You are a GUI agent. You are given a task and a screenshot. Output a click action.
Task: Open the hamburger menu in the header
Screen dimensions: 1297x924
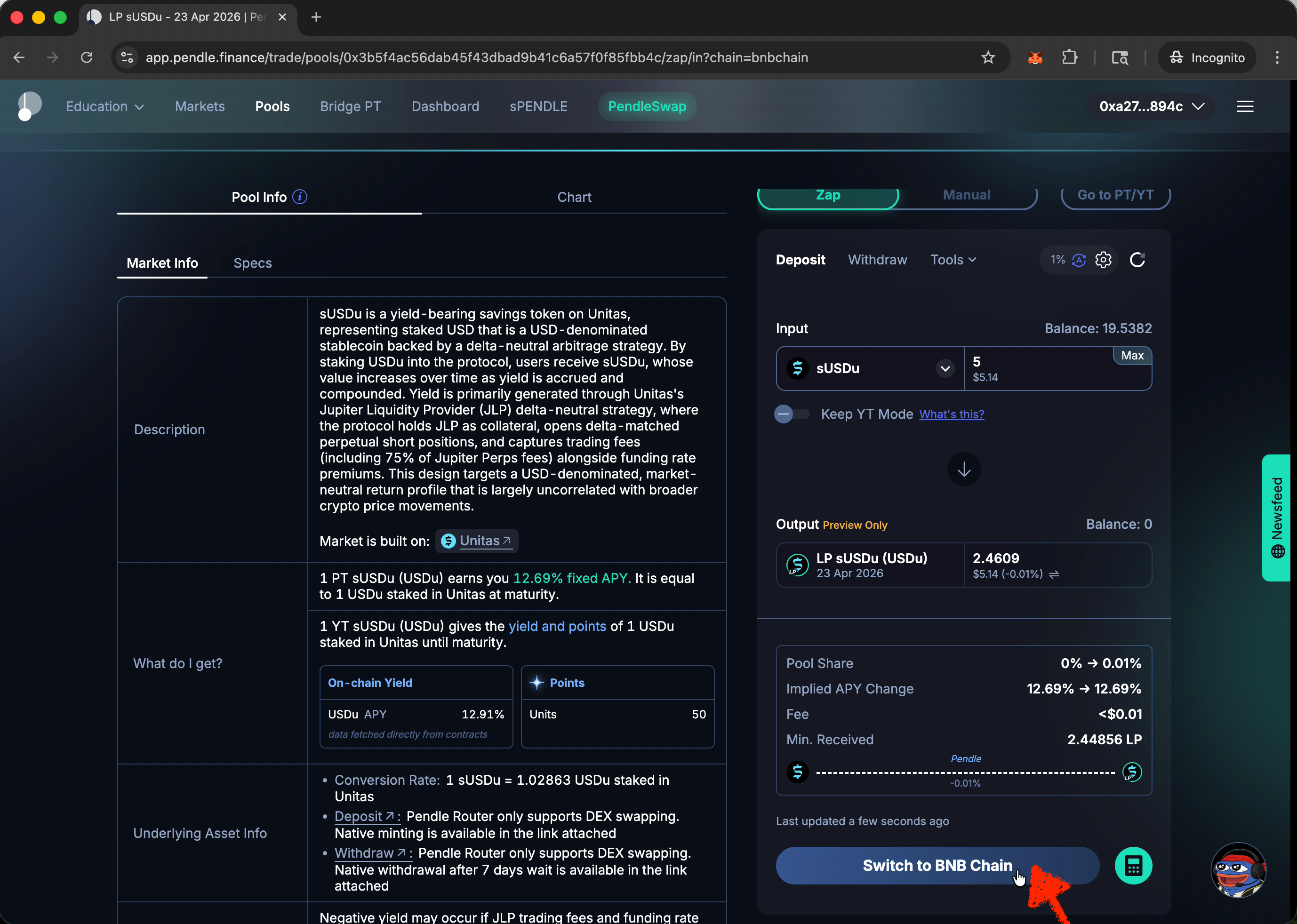coord(1245,106)
